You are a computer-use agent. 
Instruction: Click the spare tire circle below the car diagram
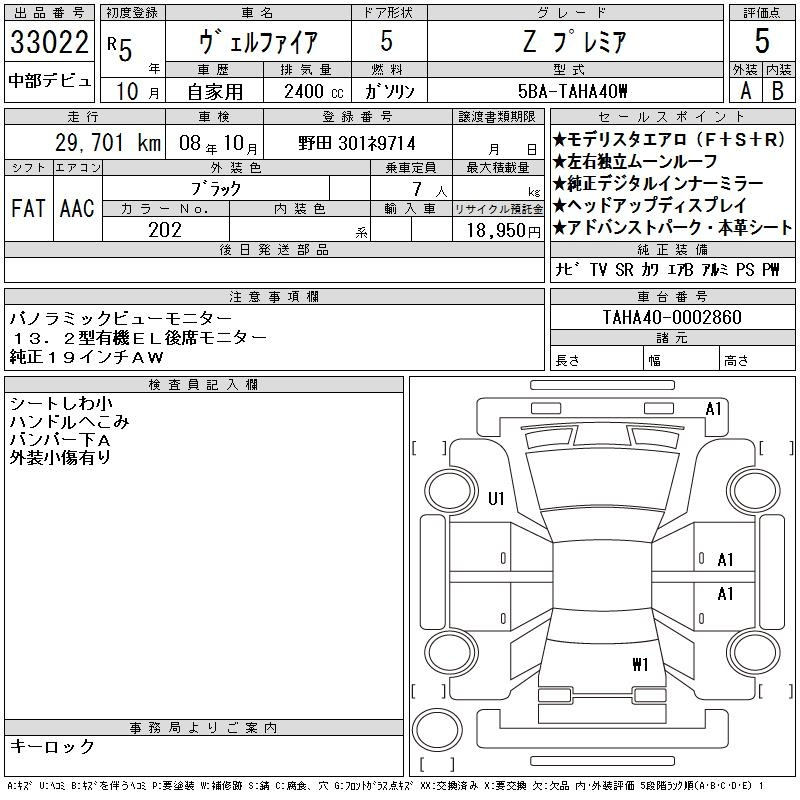click(439, 731)
